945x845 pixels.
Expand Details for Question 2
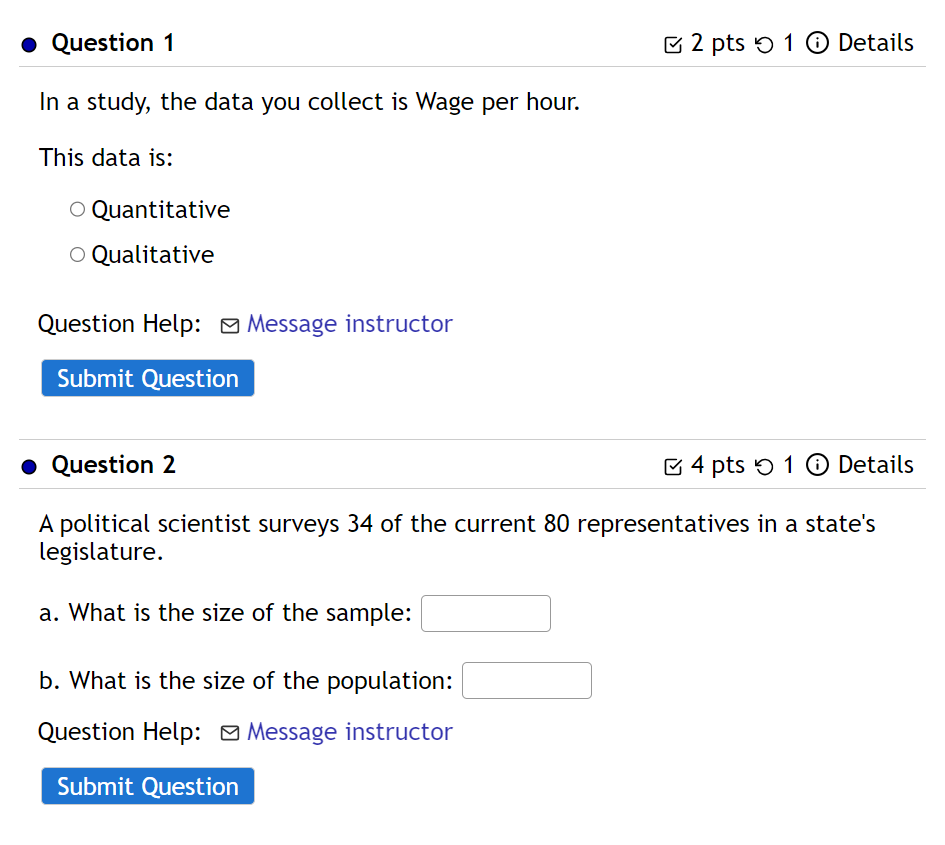[x=875, y=466]
